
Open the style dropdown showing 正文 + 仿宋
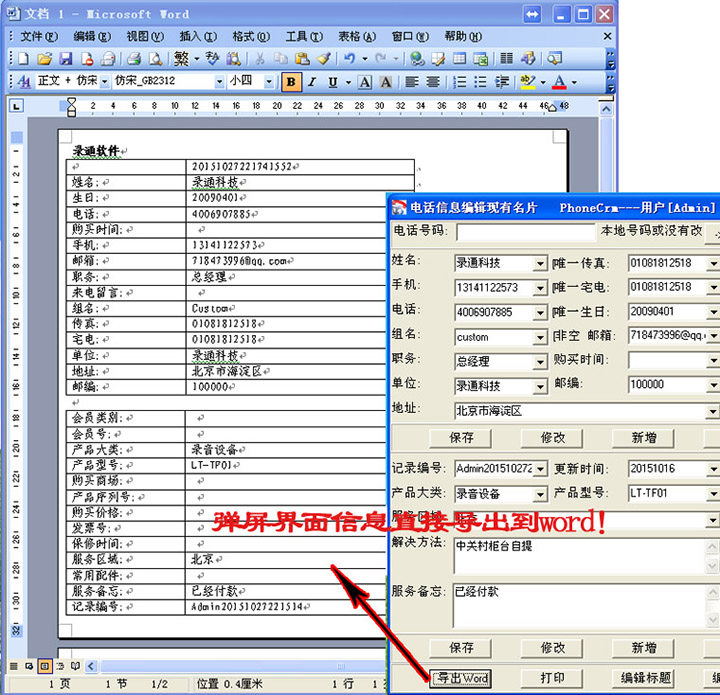coord(105,82)
